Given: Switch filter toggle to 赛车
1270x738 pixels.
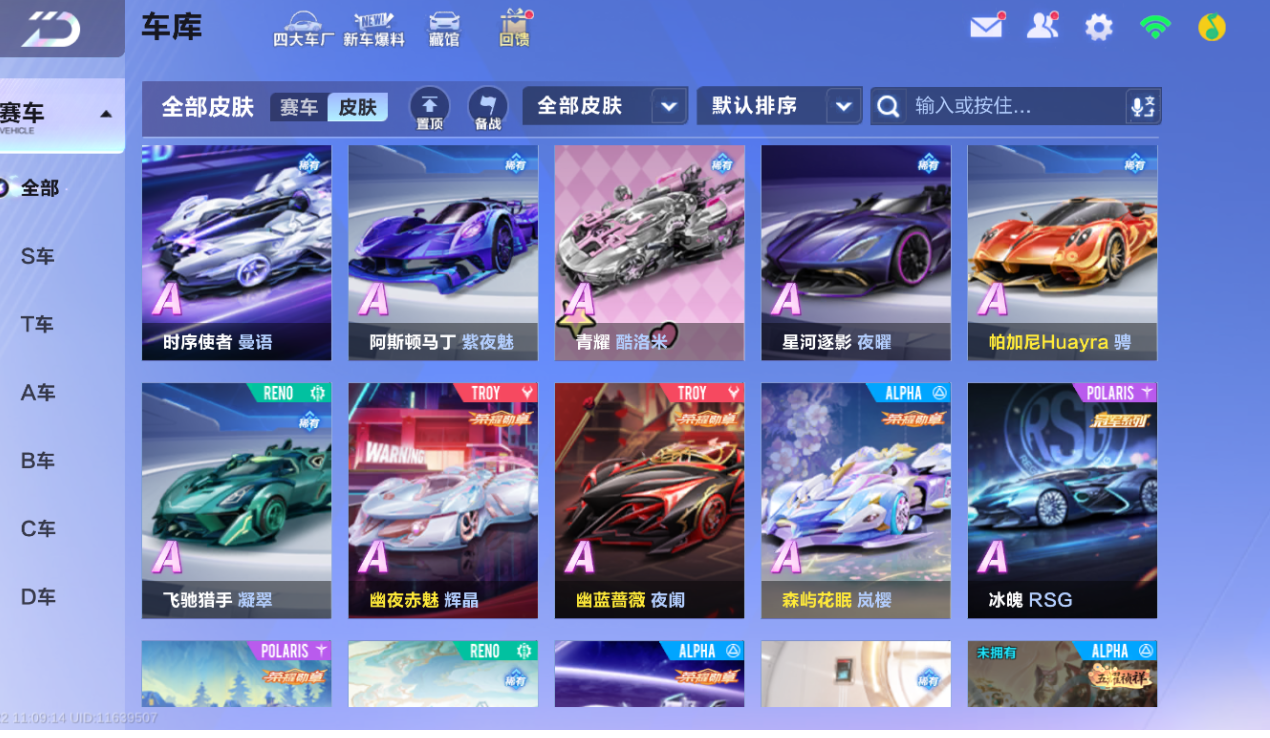Looking at the screenshot, I should 299,107.
